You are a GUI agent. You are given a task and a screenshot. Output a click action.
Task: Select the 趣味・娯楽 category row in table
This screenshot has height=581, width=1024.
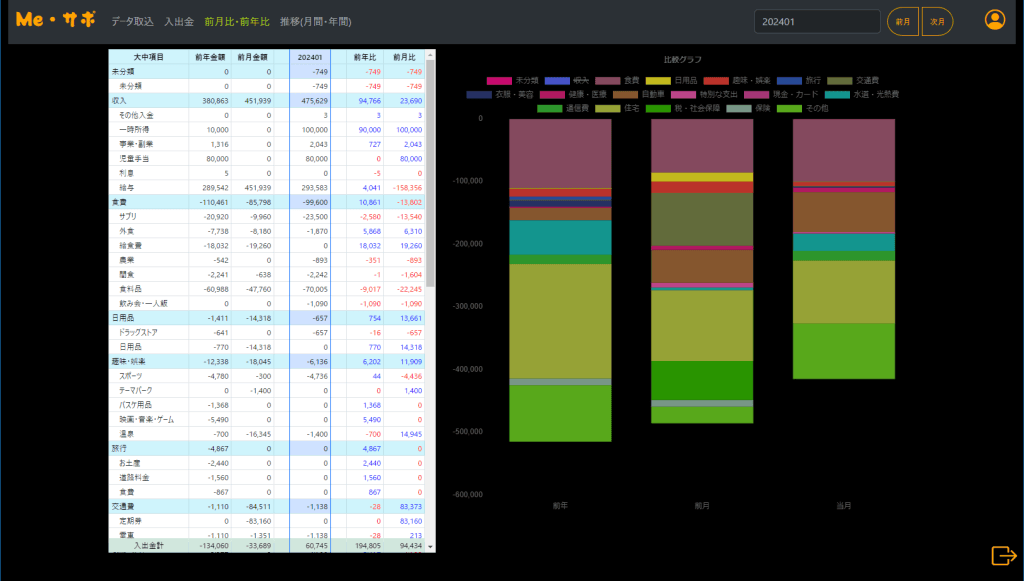click(130, 361)
